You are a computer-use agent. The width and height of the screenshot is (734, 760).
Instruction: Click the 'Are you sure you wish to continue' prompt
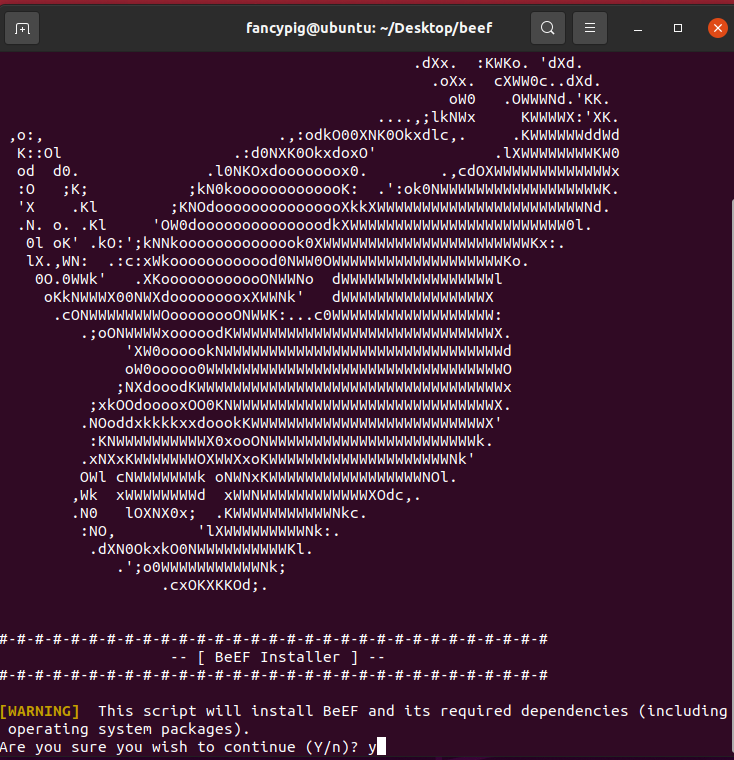[x=179, y=747]
